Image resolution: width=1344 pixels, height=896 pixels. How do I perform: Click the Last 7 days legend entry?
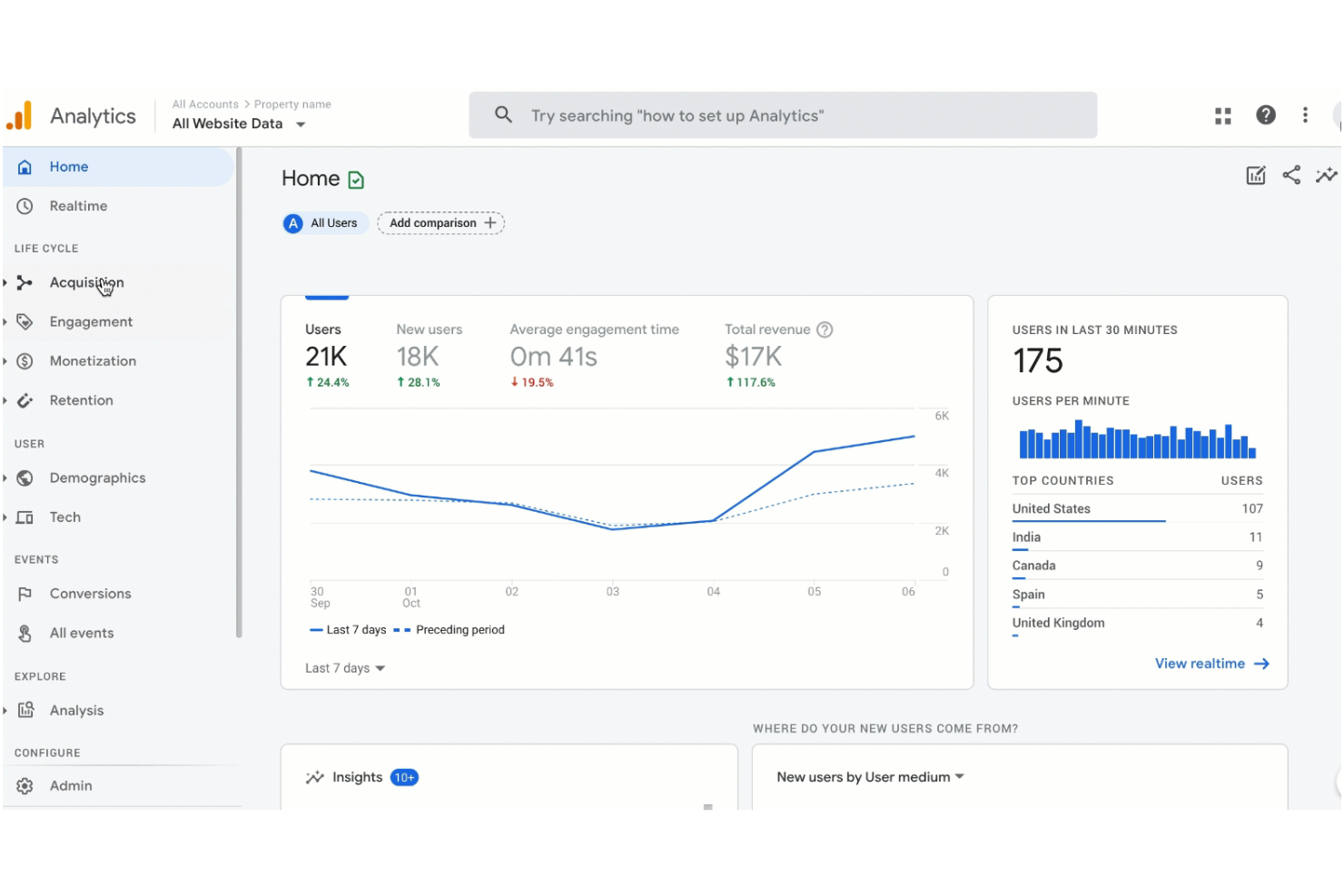pyautogui.click(x=348, y=630)
